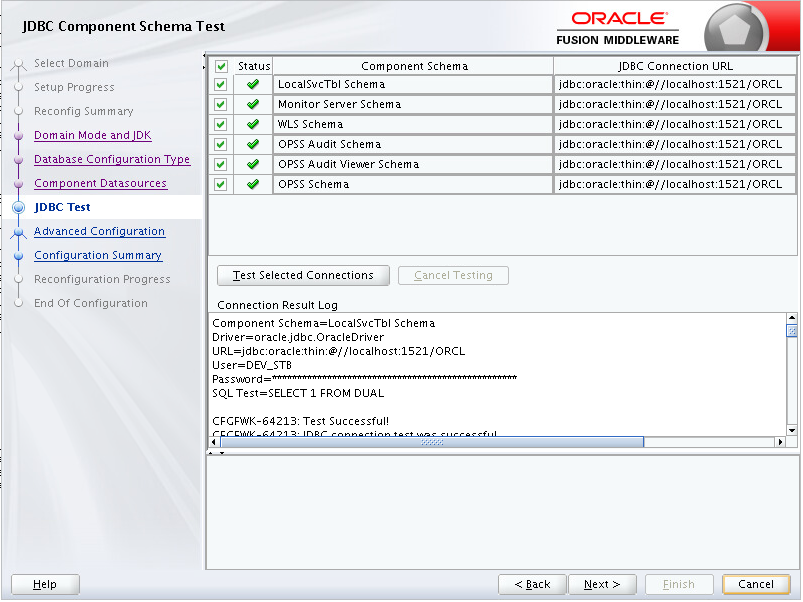This screenshot has height=602, width=803.
Task: Select the Monitor Server Schema name cell
Action: point(413,104)
